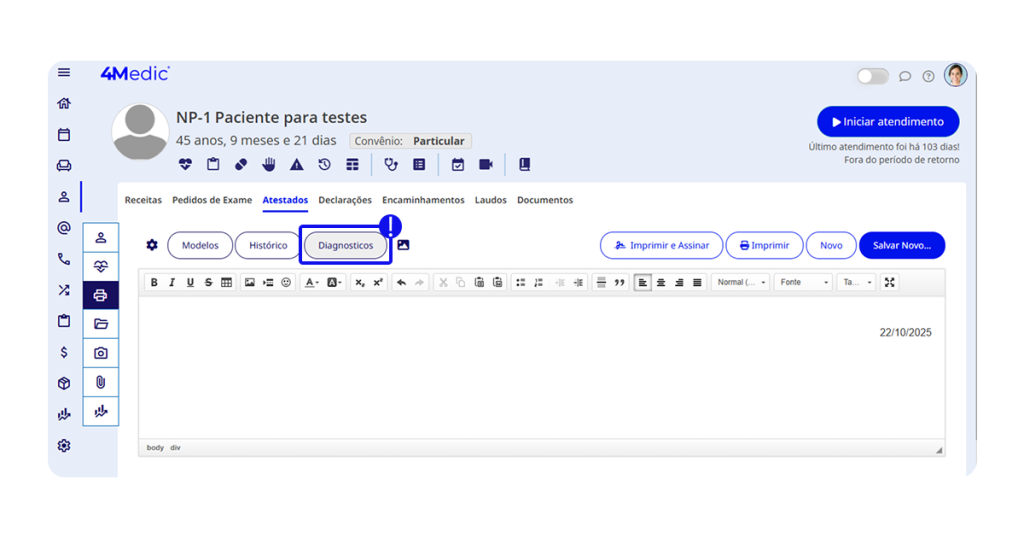Click the heartbeat vitals icon under patient name
Screen dimensions: 1024x538
[x=185, y=165]
